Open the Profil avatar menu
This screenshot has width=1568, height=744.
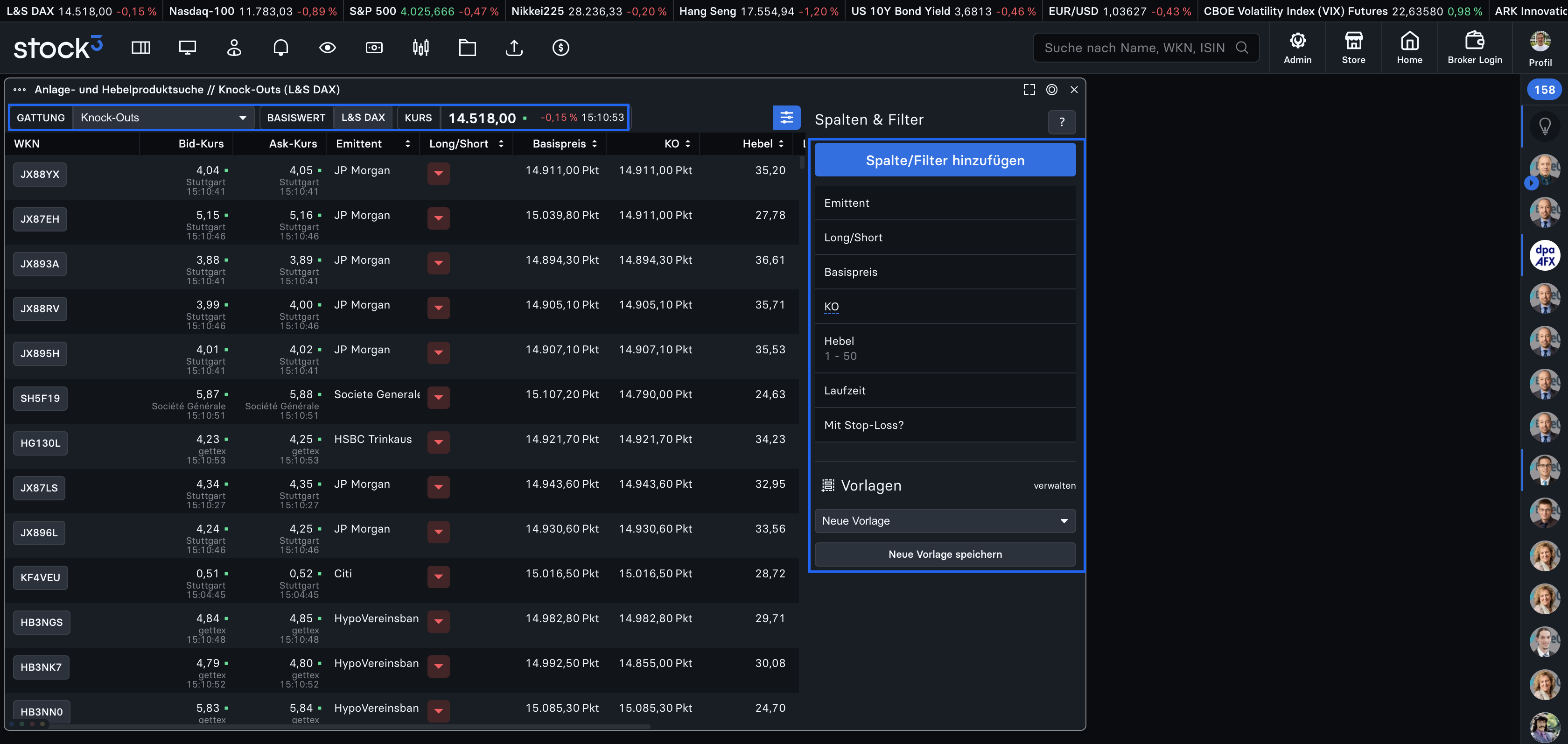[1540, 48]
